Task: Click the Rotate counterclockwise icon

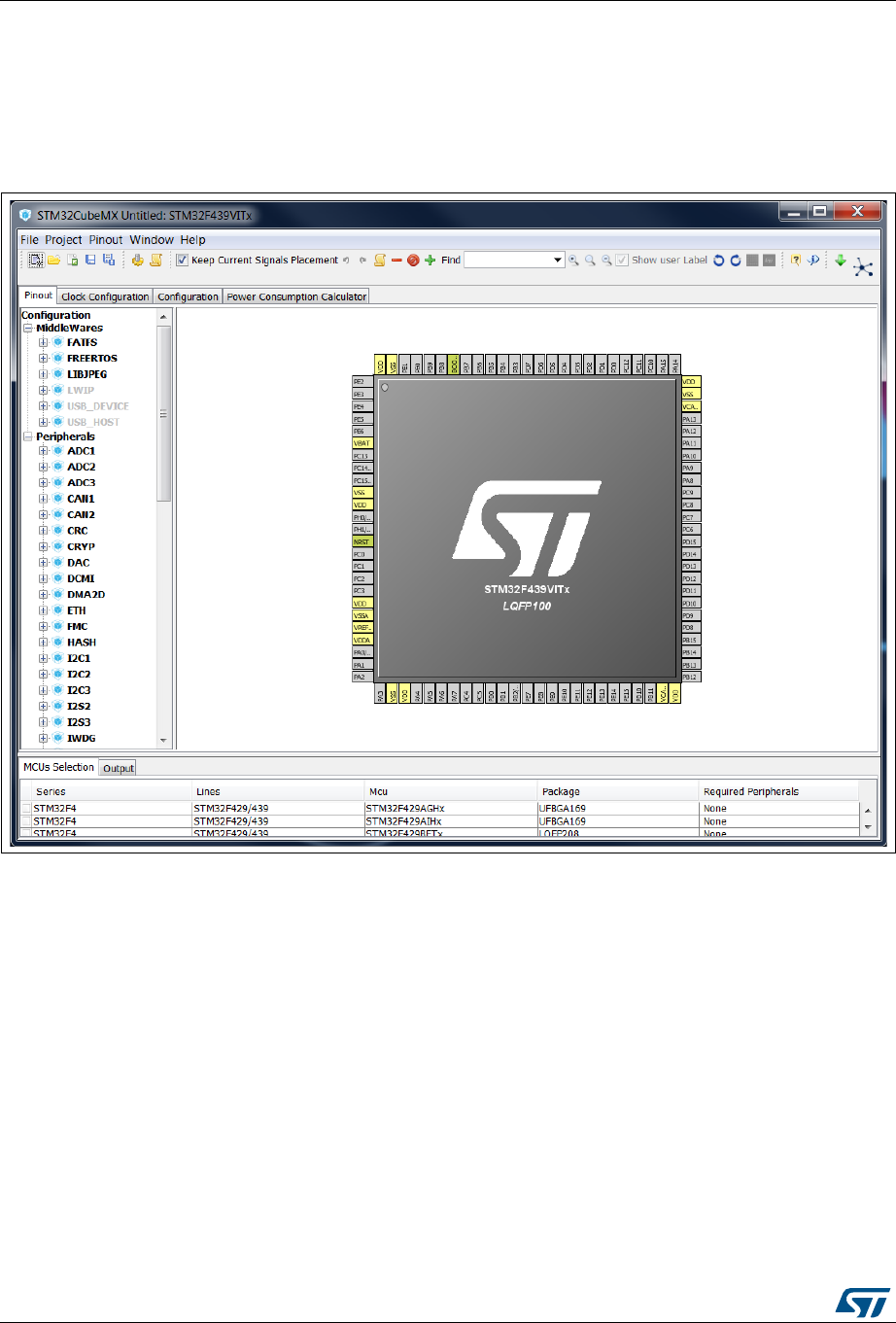Action: click(x=719, y=261)
